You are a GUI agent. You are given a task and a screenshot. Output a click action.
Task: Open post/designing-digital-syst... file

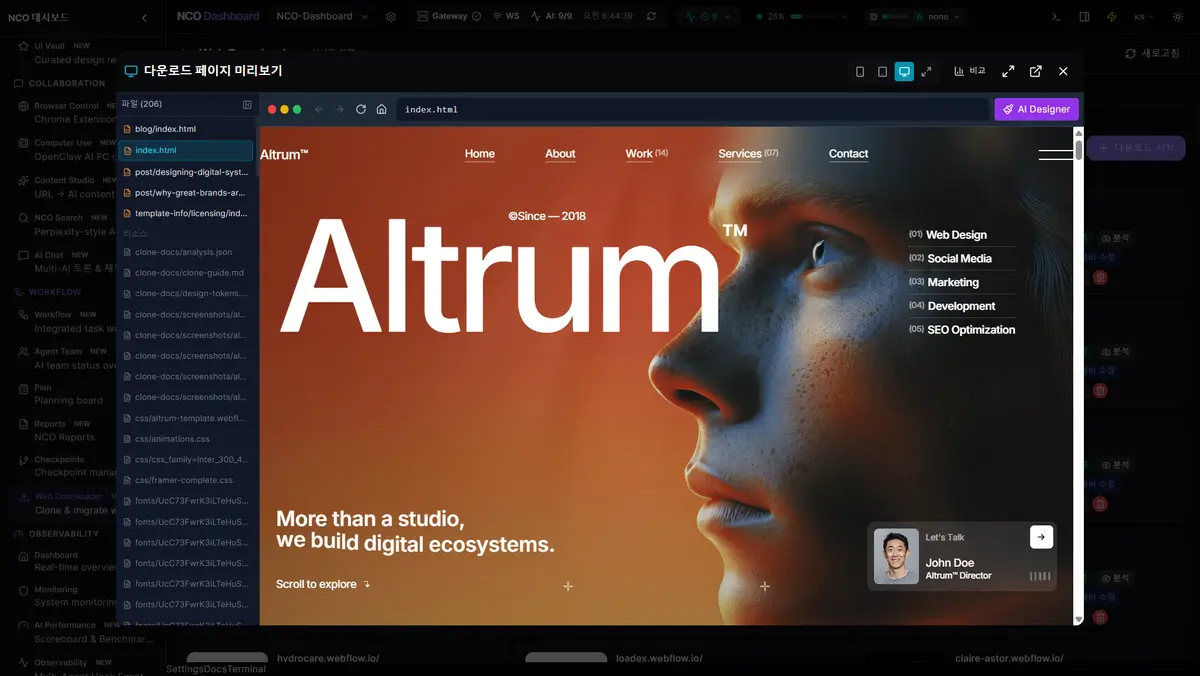pyautogui.click(x=186, y=172)
